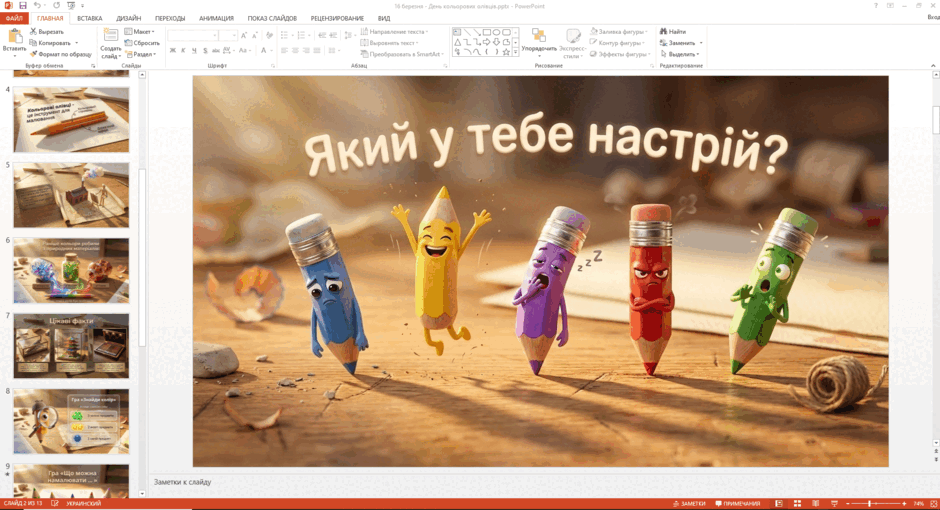Switch to ВСТАВКА tab
The width and height of the screenshot is (940, 510).
(89, 18)
